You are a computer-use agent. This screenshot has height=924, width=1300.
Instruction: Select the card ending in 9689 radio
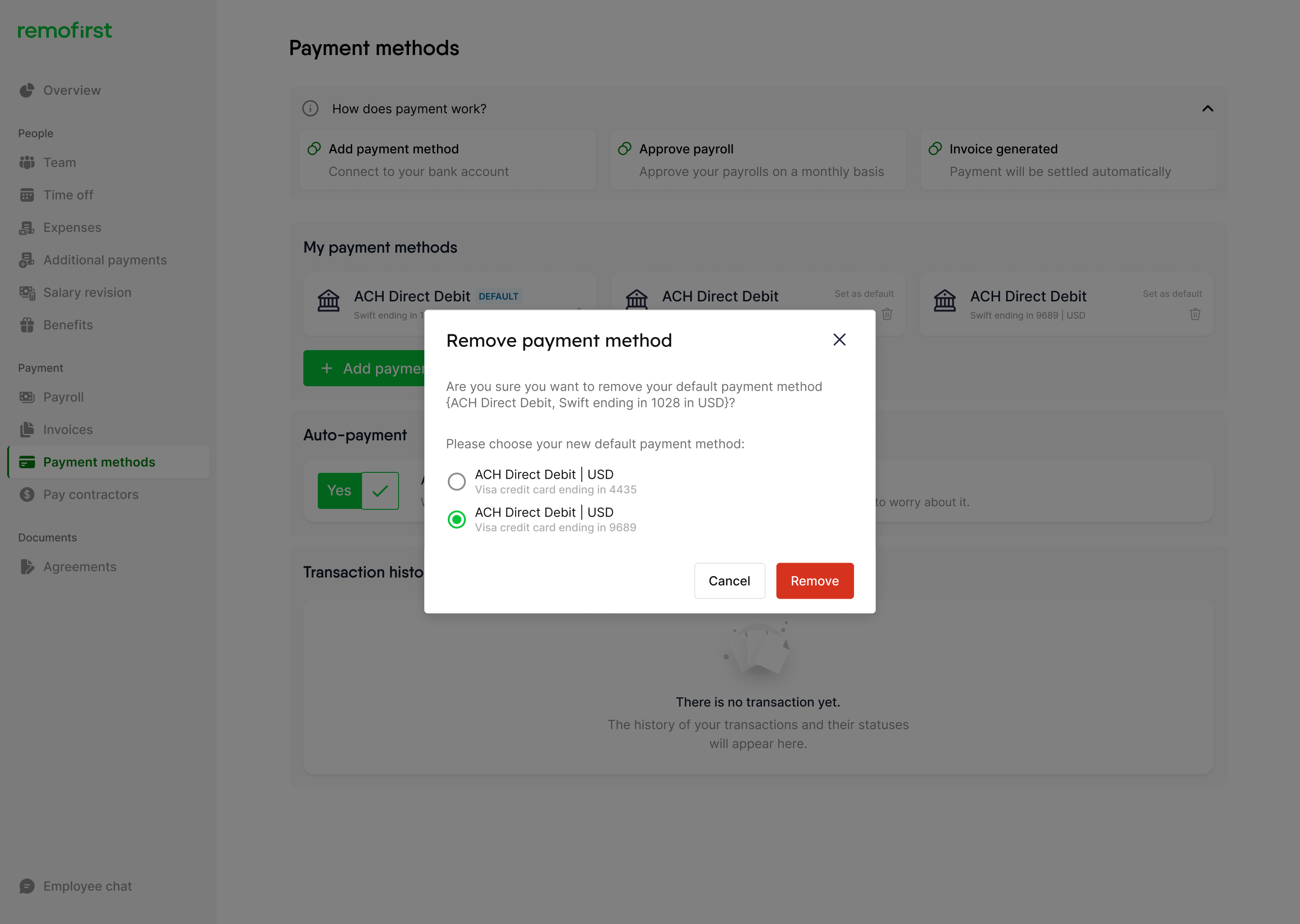[456, 519]
